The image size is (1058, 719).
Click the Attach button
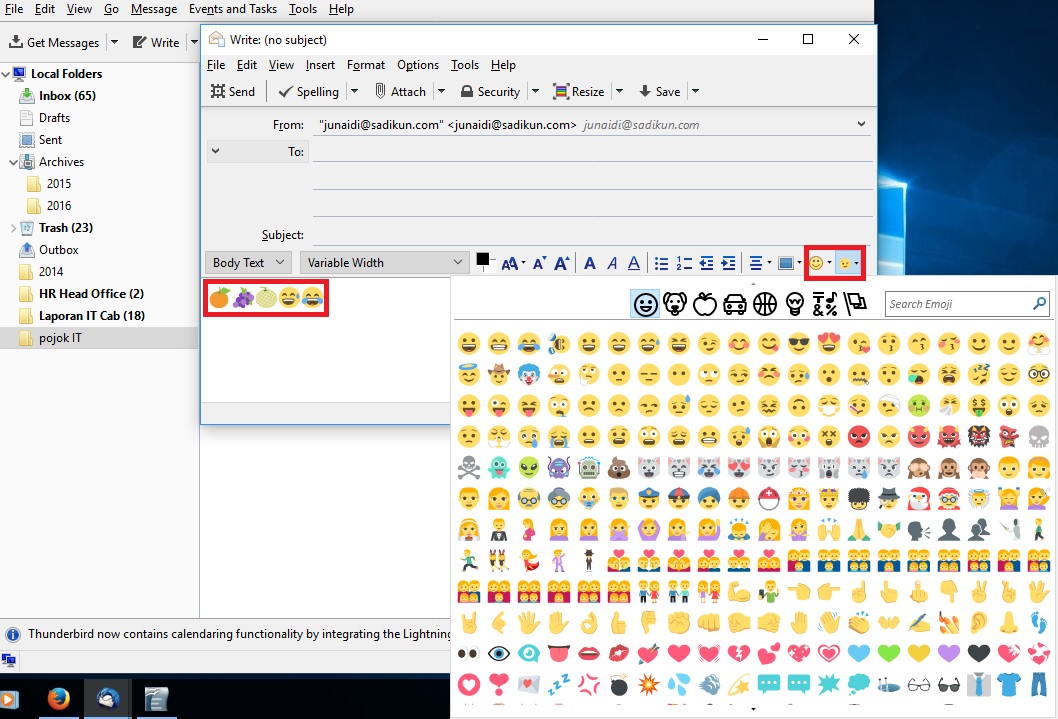coord(401,91)
